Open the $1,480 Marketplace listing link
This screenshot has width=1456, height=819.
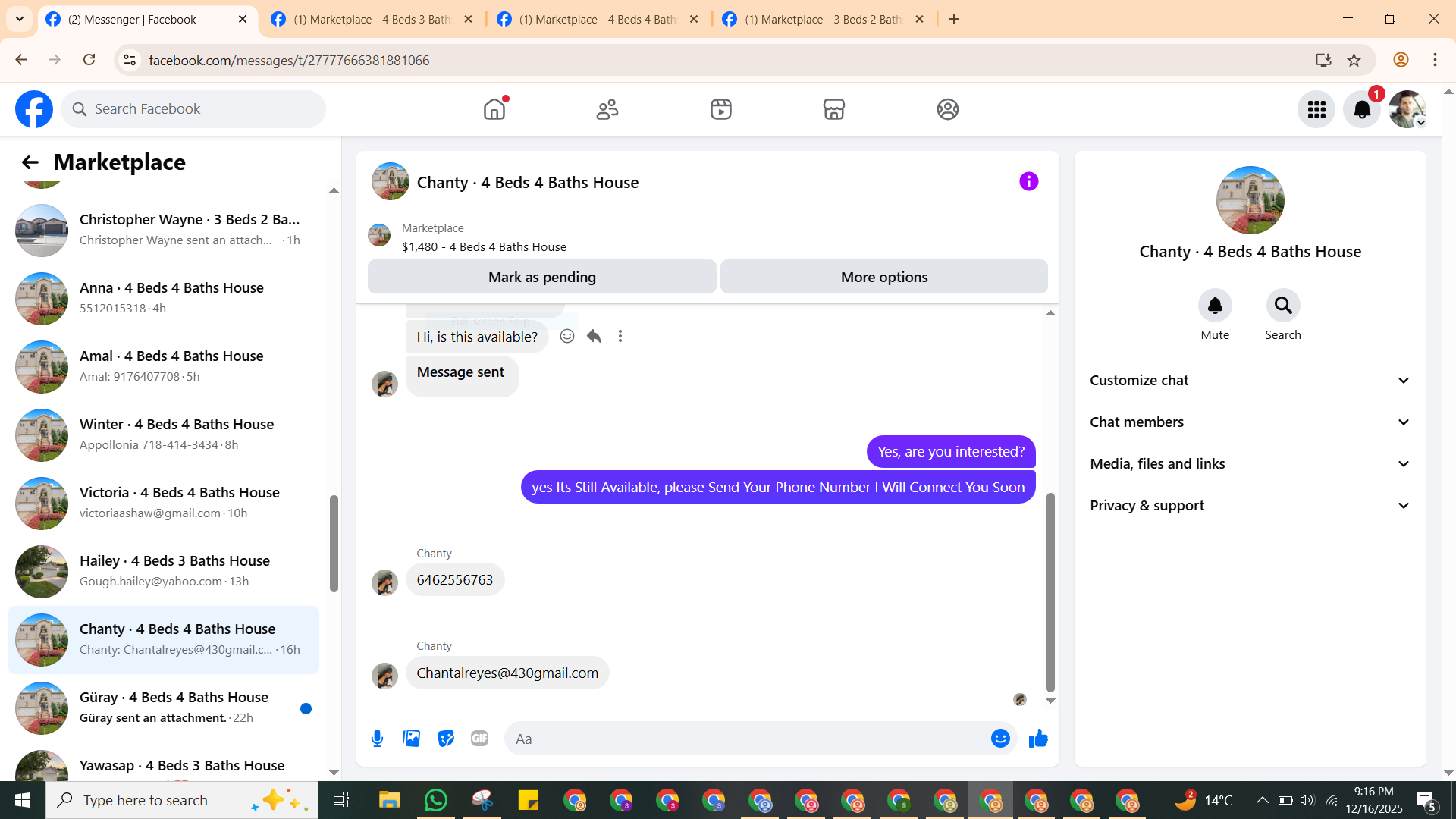click(484, 246)
